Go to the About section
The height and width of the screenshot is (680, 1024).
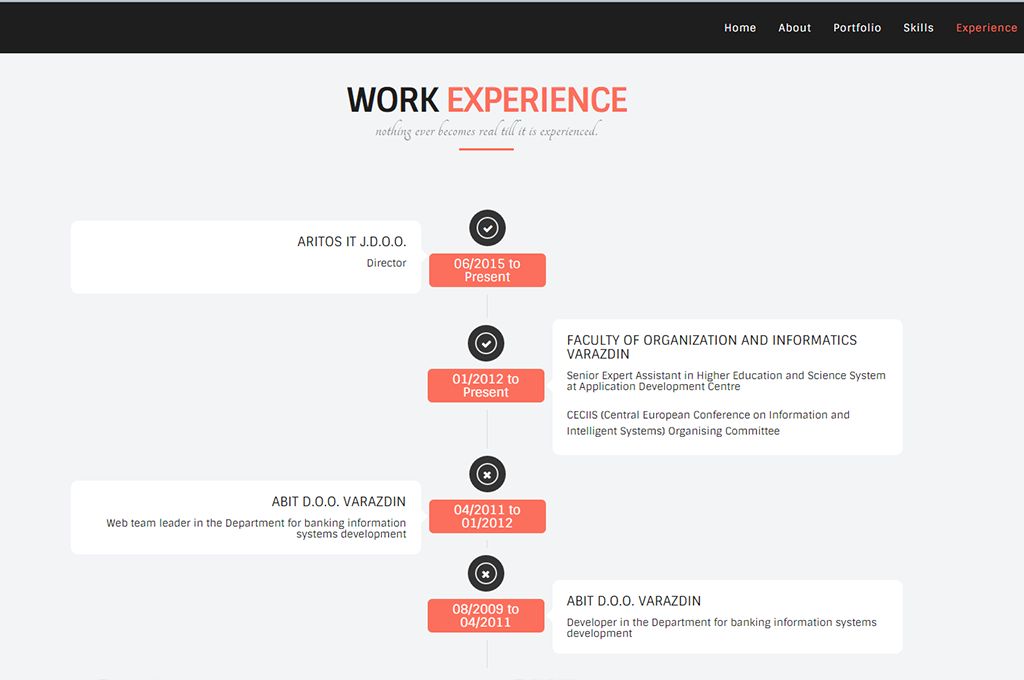pos(795,28)
